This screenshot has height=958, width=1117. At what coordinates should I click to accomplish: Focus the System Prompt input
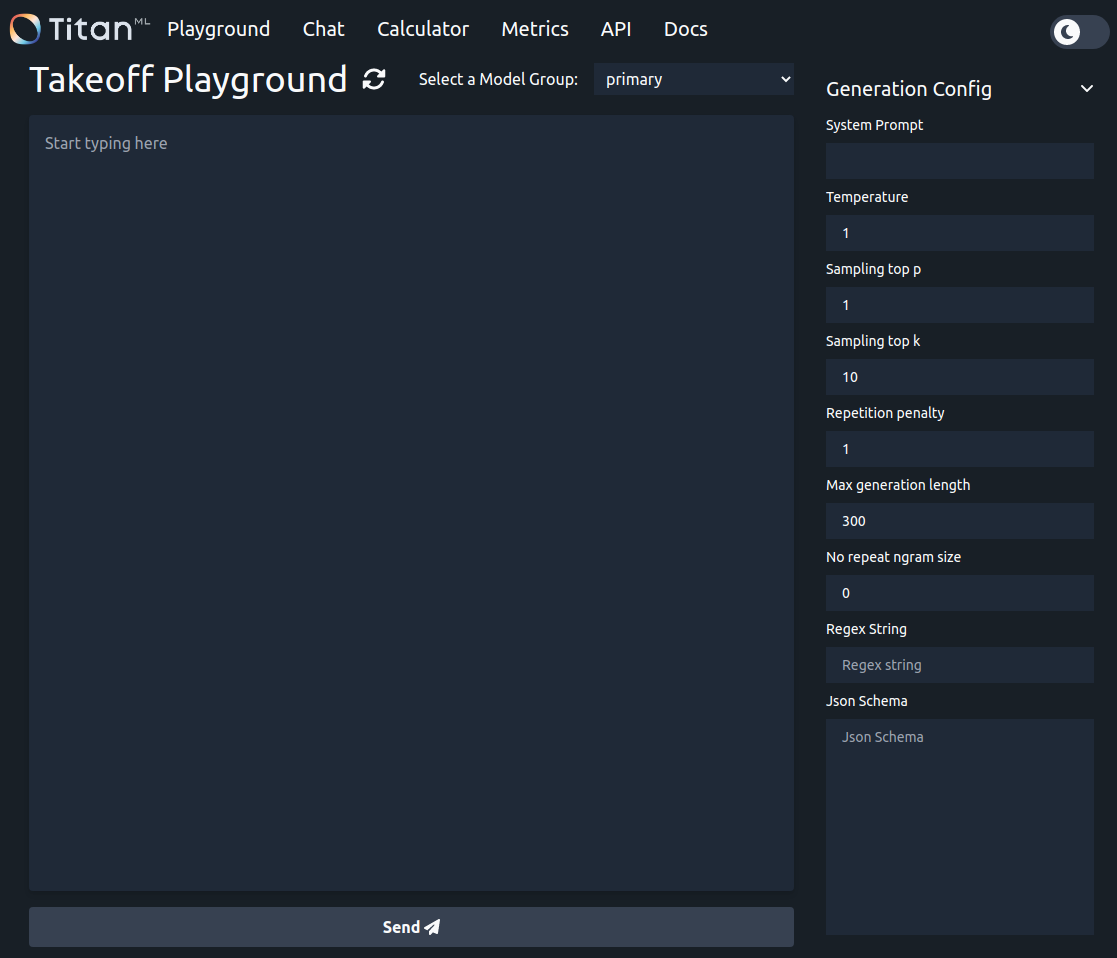coord(959,161)
